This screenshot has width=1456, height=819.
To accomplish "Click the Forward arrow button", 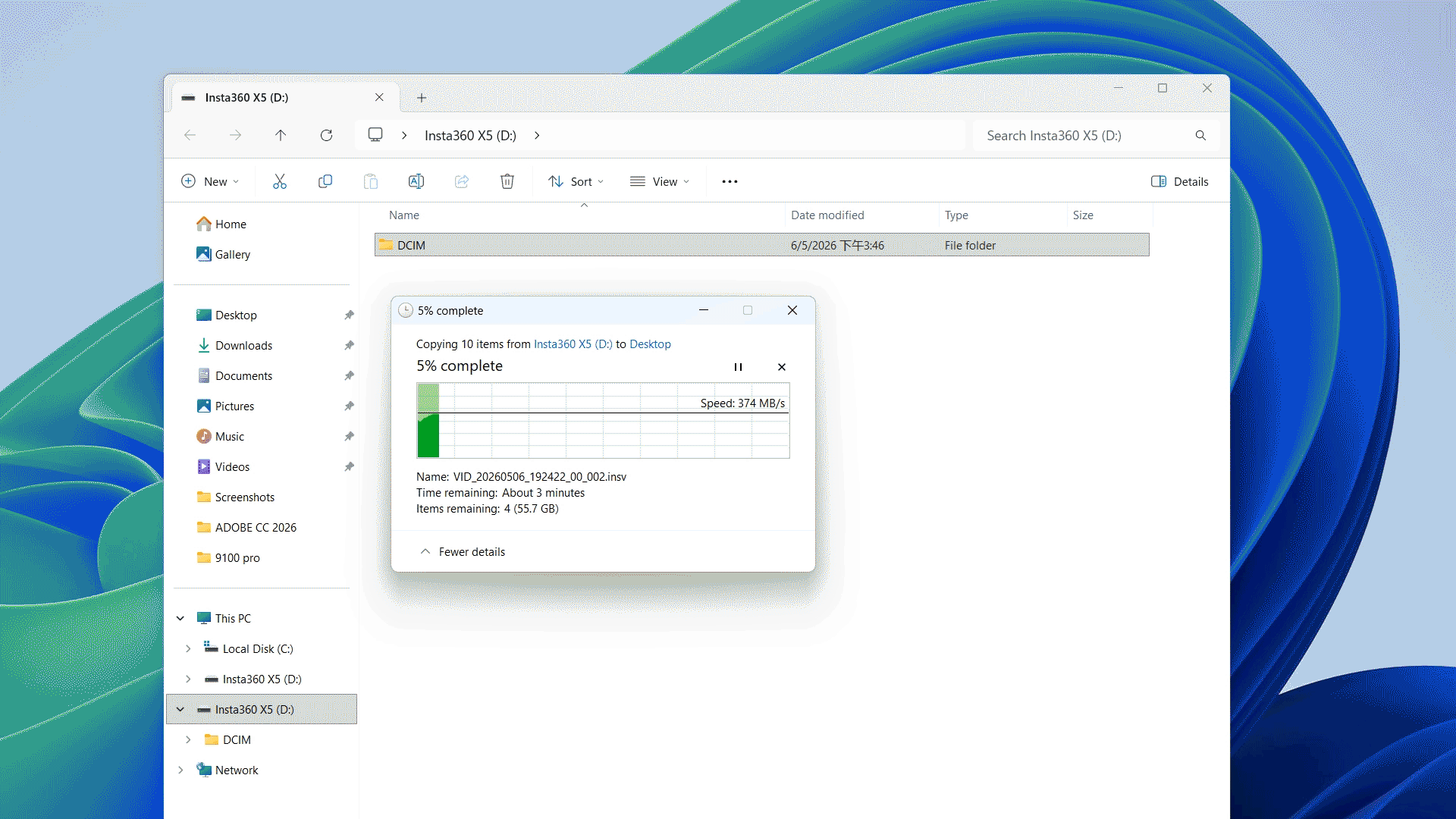I will [235, 135].
